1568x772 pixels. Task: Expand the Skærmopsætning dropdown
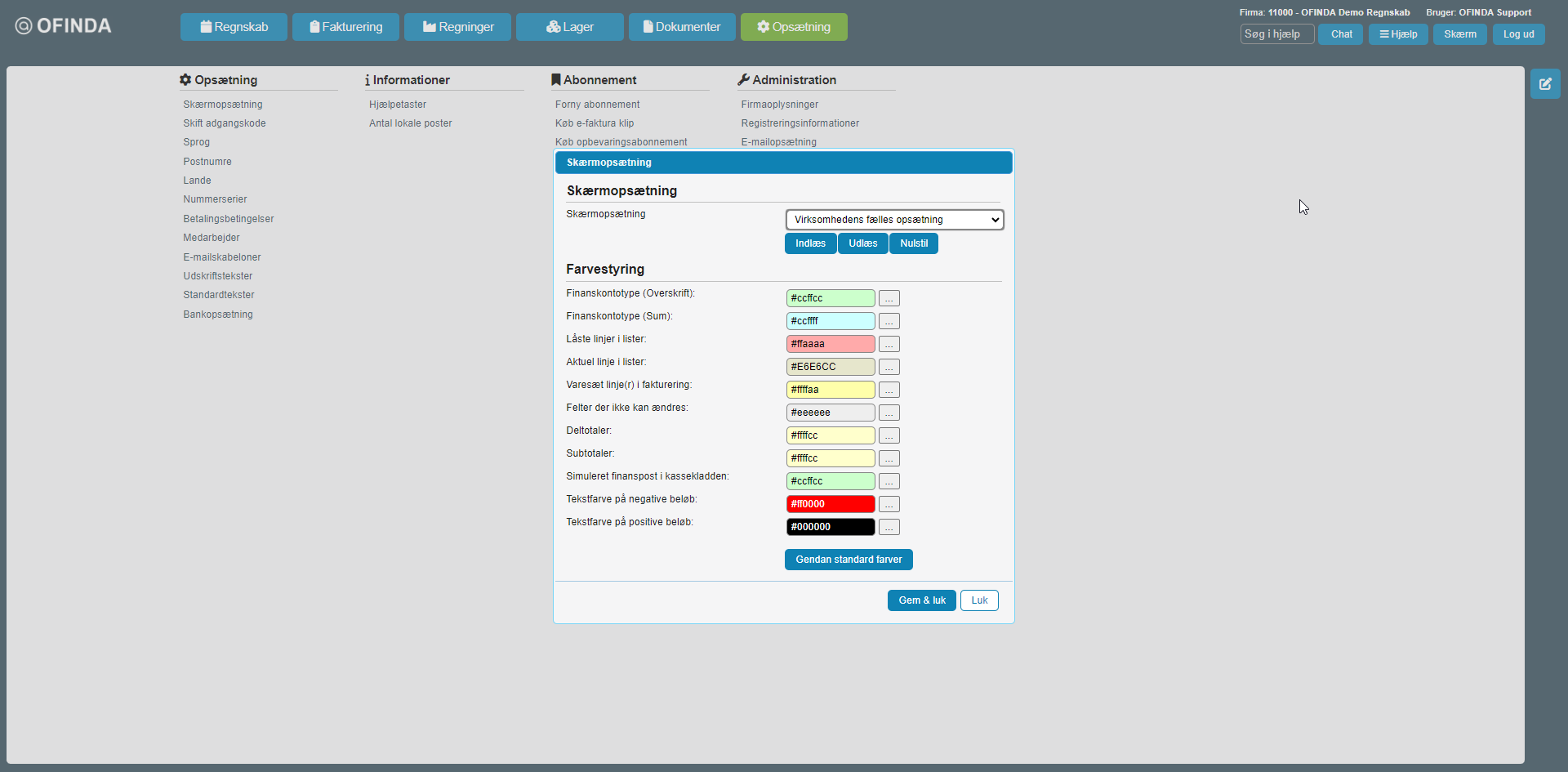point(894,220)
